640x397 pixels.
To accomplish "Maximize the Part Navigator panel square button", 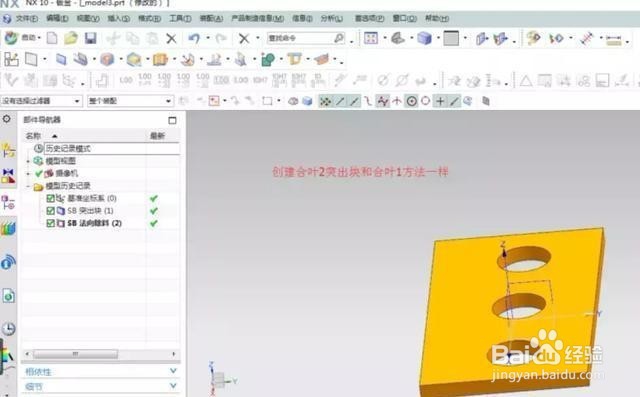I will click(x=172, y=120).
